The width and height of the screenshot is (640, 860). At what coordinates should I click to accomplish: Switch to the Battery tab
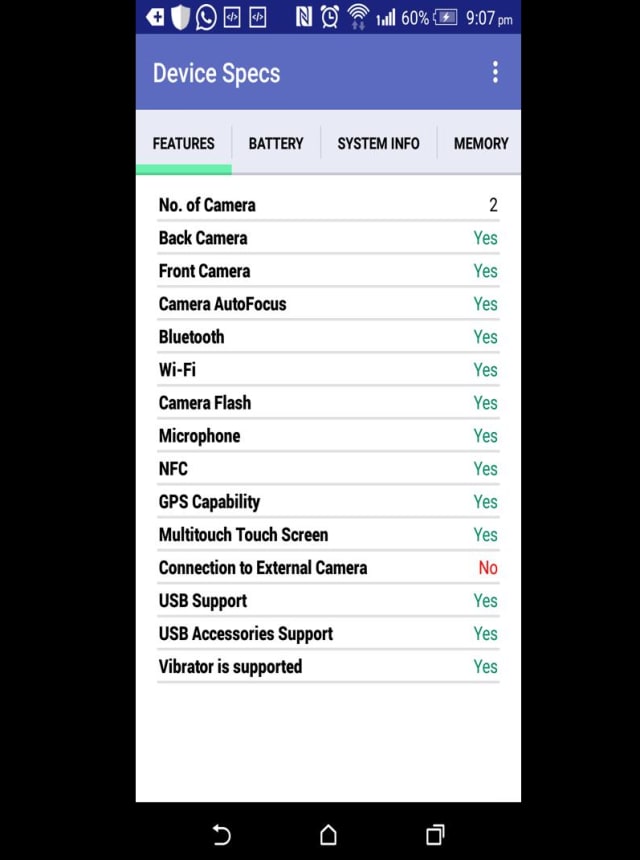(276, 143)
